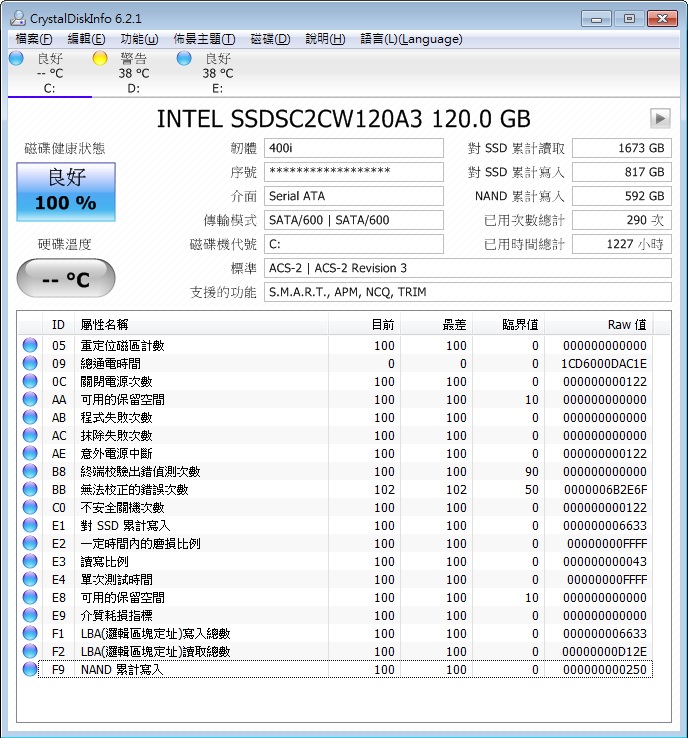Click the 臨界值 column header
The height and width of the screenshot is (738, 688).
click(x=509, y=324)
